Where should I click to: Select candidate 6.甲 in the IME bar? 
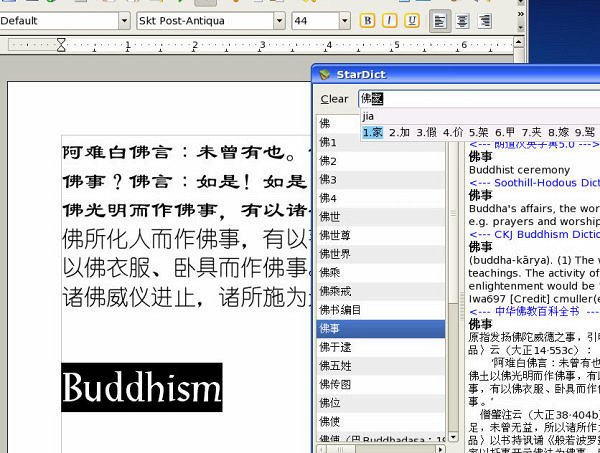pos(505,132)
